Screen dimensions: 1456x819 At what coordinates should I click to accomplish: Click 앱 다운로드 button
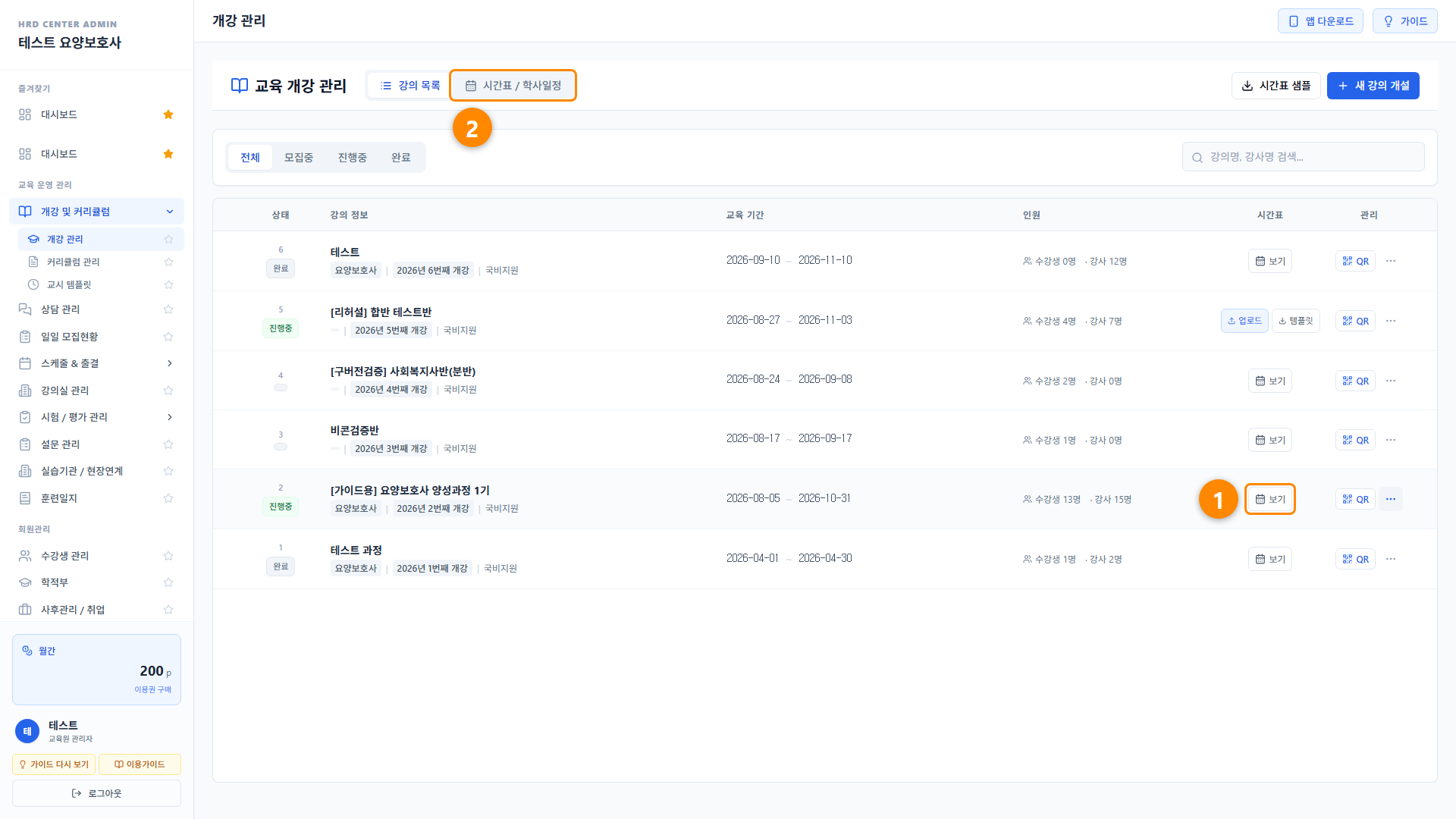pyautogui.click(x=1320, y=21)
